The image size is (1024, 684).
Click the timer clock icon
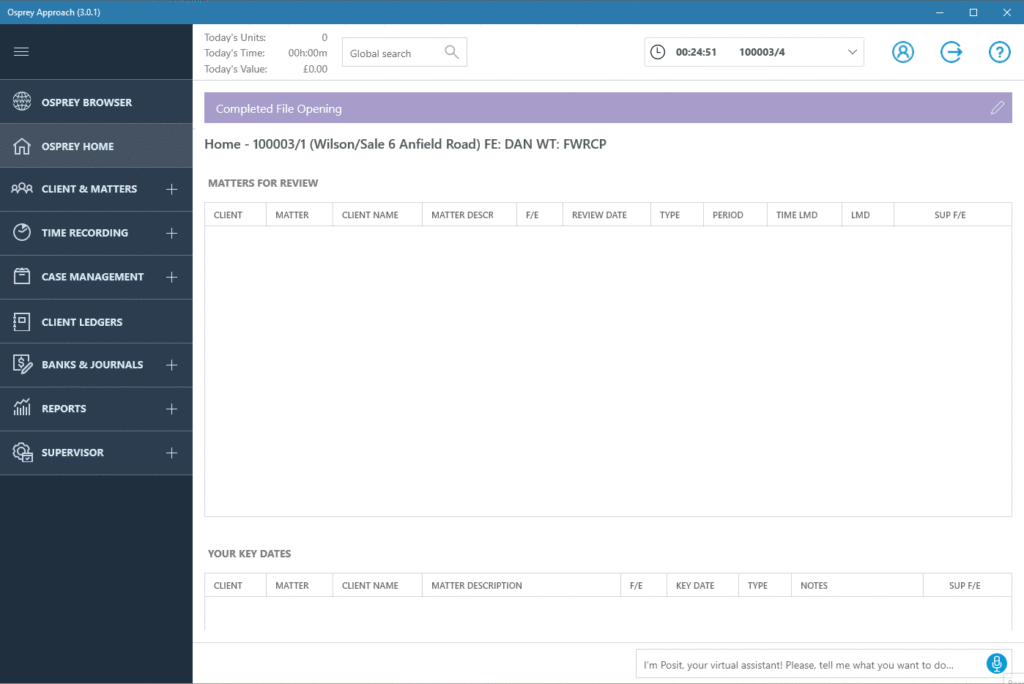658,52
